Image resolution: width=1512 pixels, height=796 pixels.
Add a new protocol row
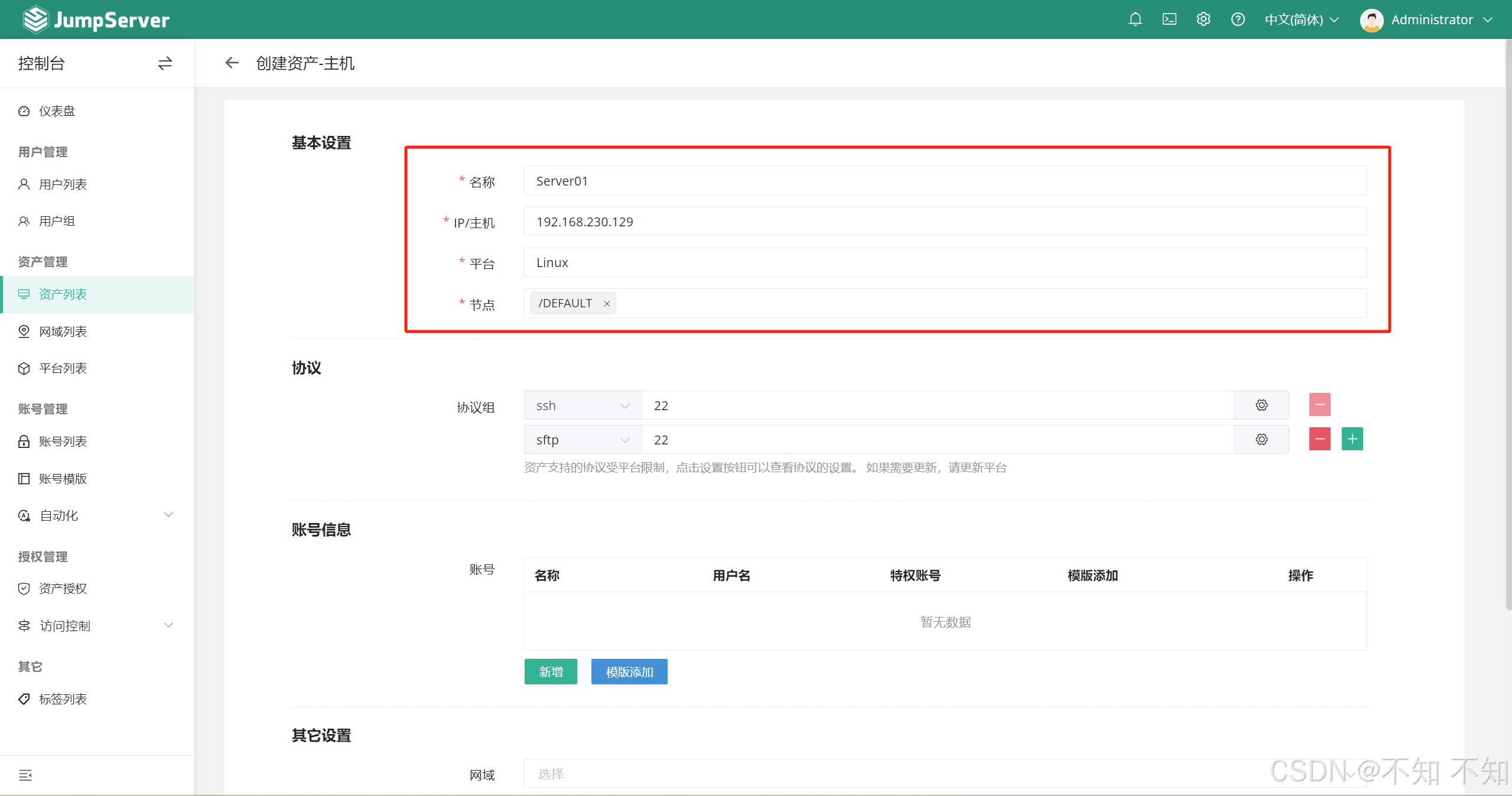point(1351,439)
